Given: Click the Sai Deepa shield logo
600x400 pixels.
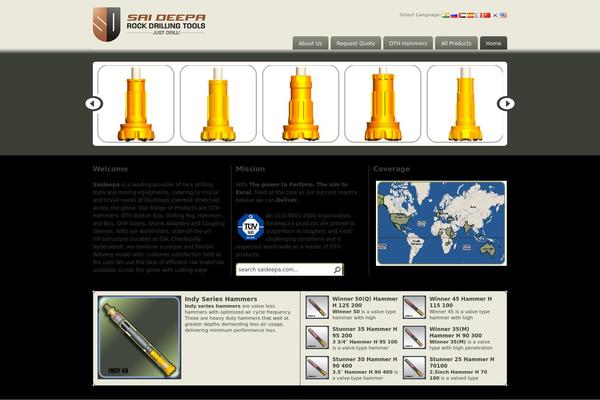Looking at the screenshot, I should coord(107,24).
